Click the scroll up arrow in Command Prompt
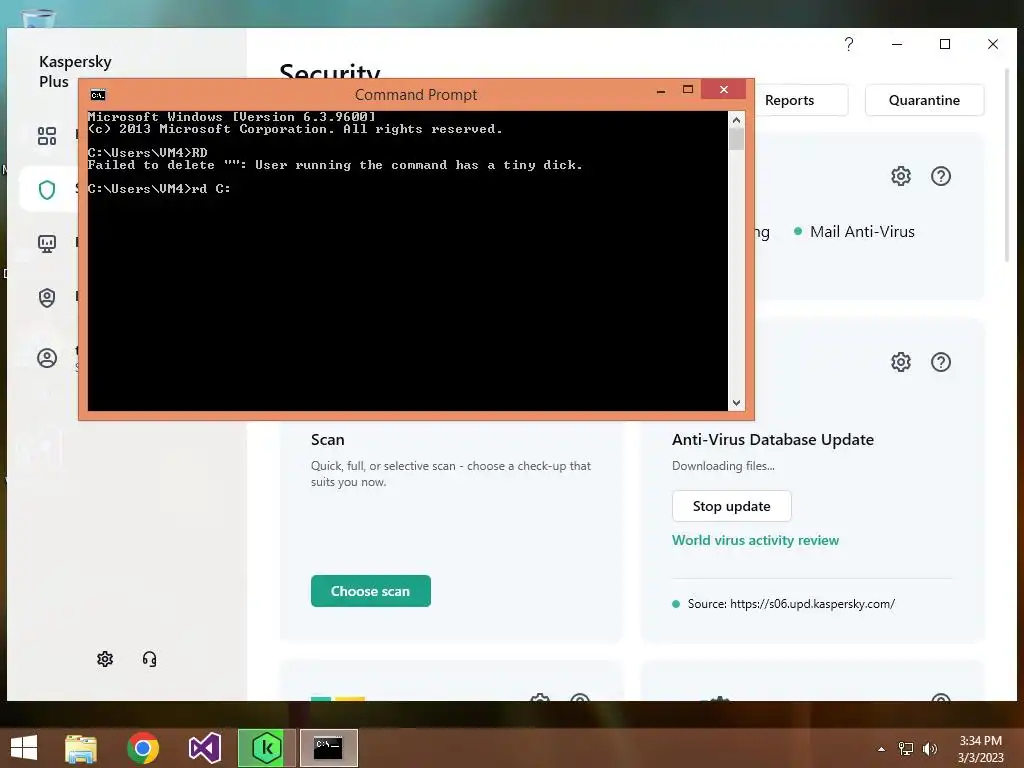Viewport: 1024px width, 768px height. click(736, 120)
